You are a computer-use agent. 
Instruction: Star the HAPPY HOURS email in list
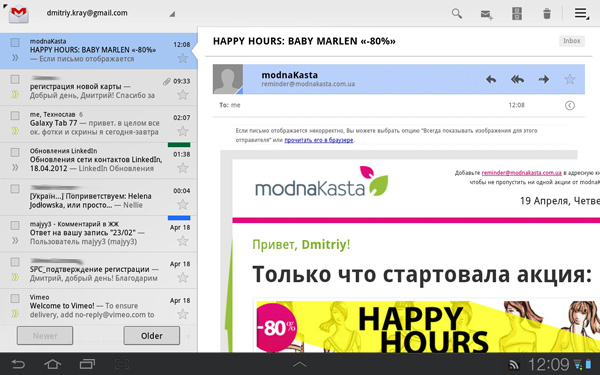(183, 58)
